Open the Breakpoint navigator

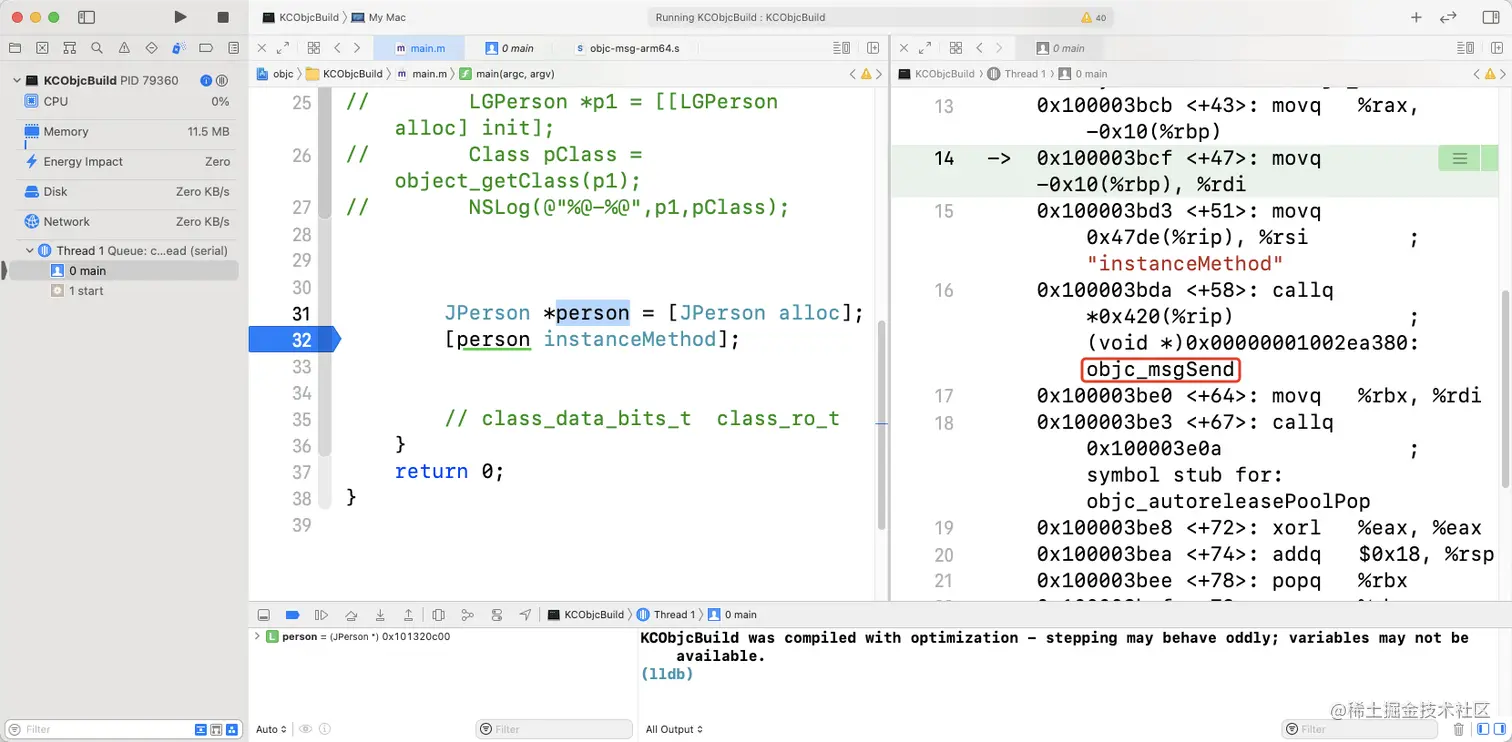point(206,47)
